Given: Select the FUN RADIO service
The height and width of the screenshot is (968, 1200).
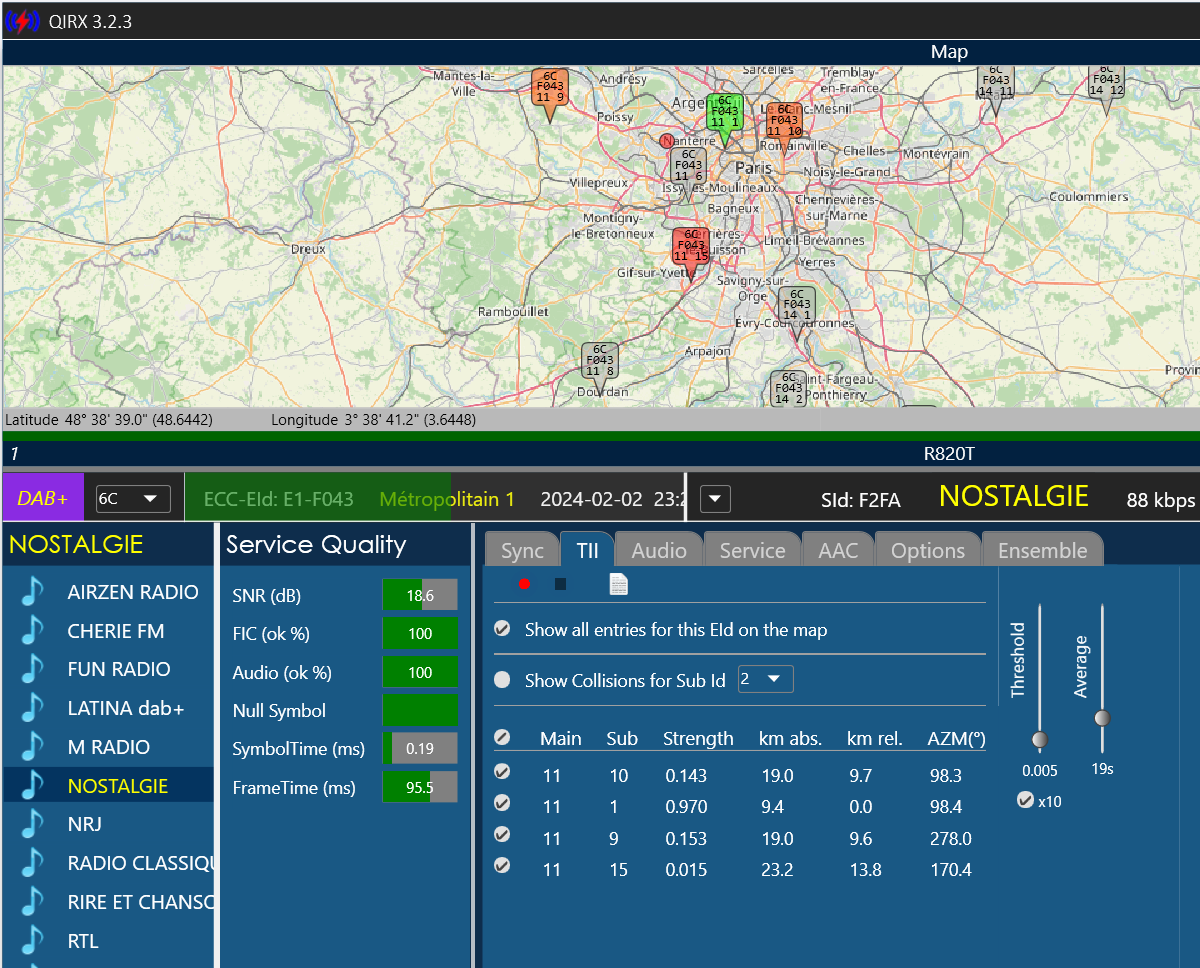Looking at the screenshot, I should click(x=119, y=669).
